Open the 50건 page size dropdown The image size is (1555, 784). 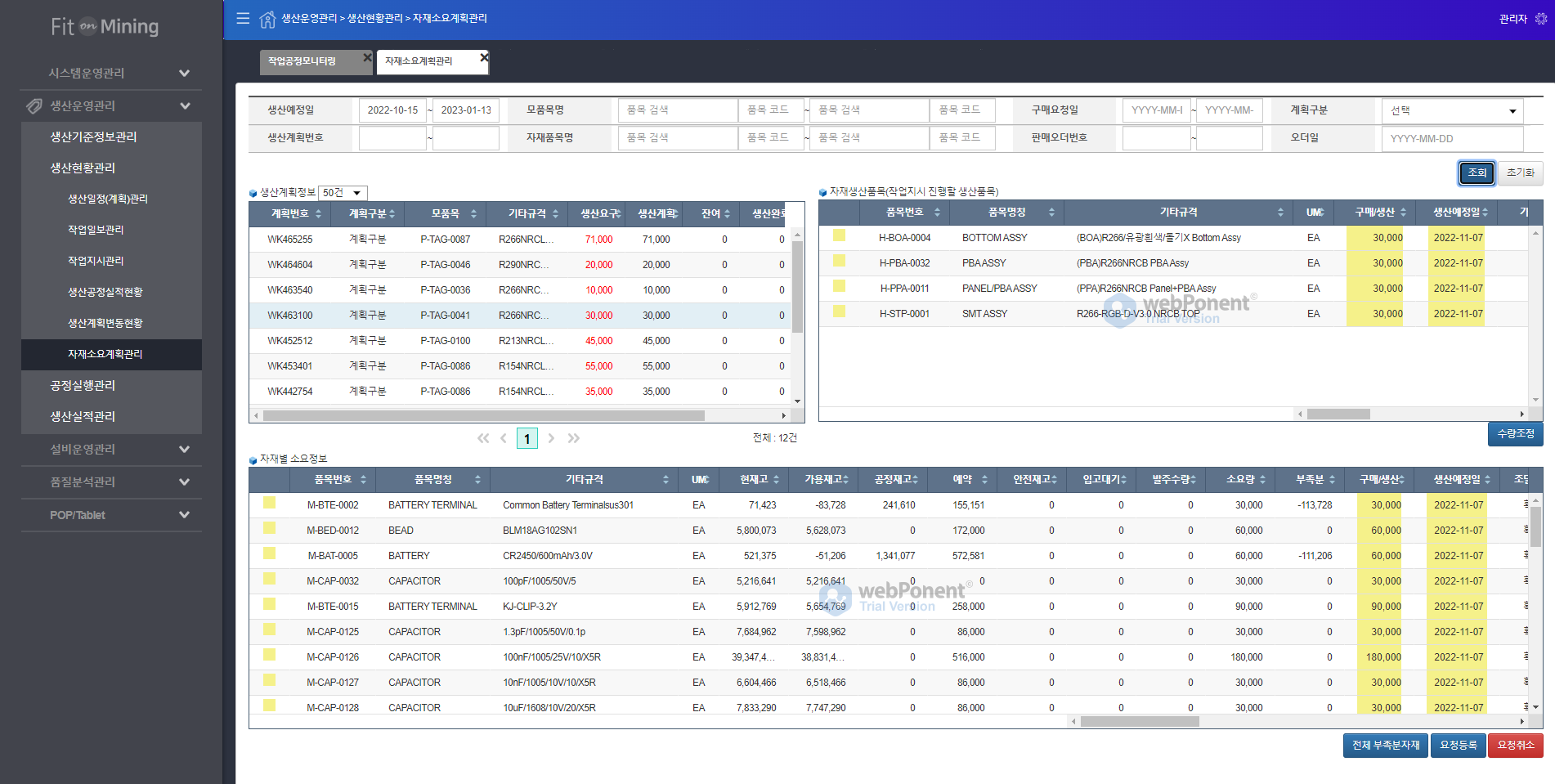[342, 193]
